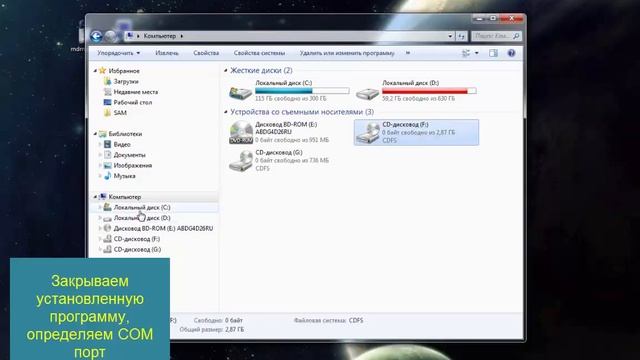Click Общий размер: 2,87 ГБ text
640x360 pixels.
point(212,329)
